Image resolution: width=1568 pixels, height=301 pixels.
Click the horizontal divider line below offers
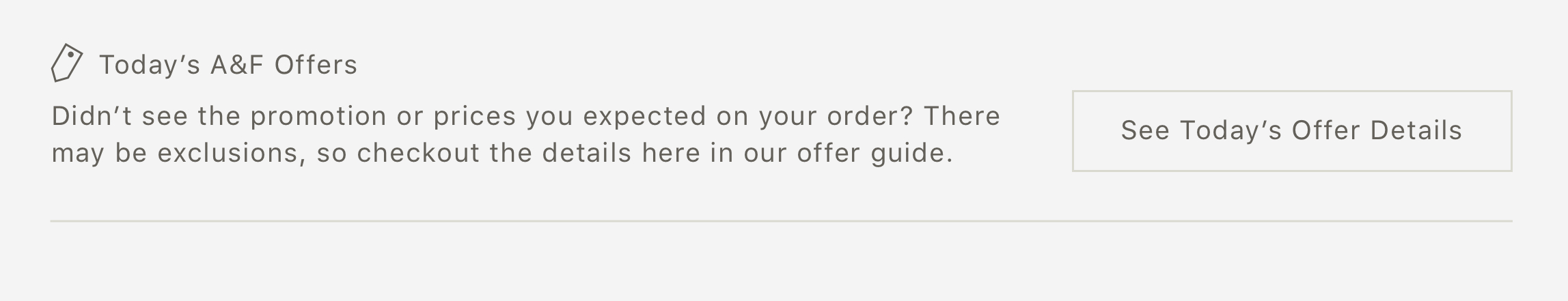click(x=781, y=221)
